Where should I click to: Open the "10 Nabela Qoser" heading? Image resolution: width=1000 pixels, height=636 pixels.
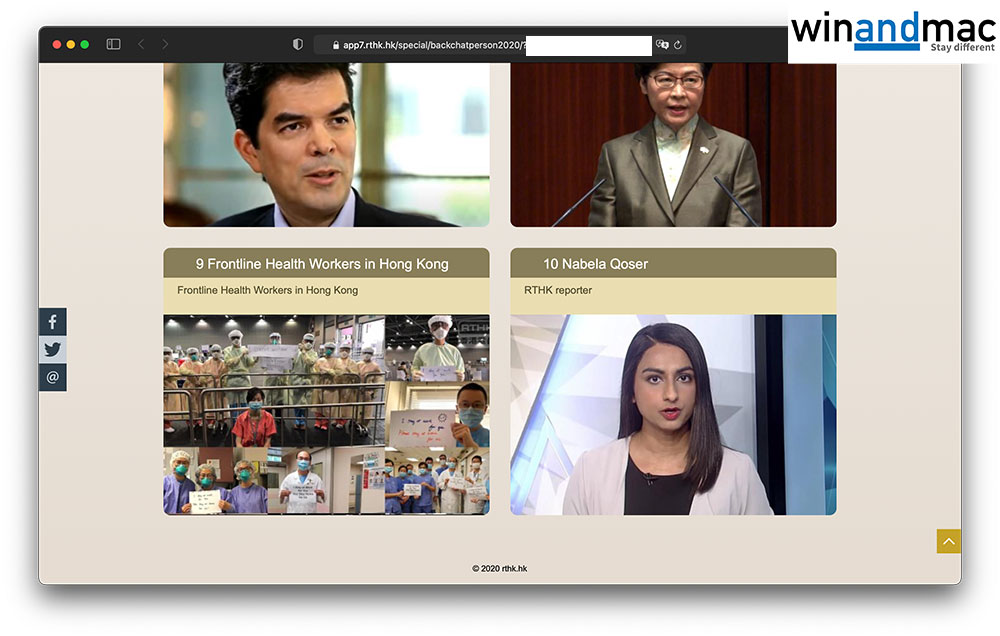point(595,264)
